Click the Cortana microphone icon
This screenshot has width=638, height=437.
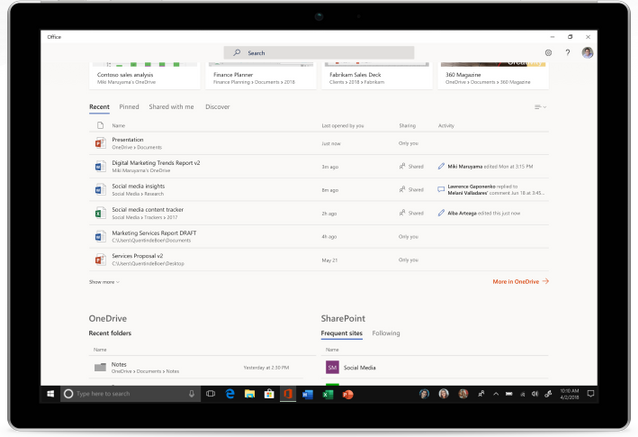(x=191, y=394)
